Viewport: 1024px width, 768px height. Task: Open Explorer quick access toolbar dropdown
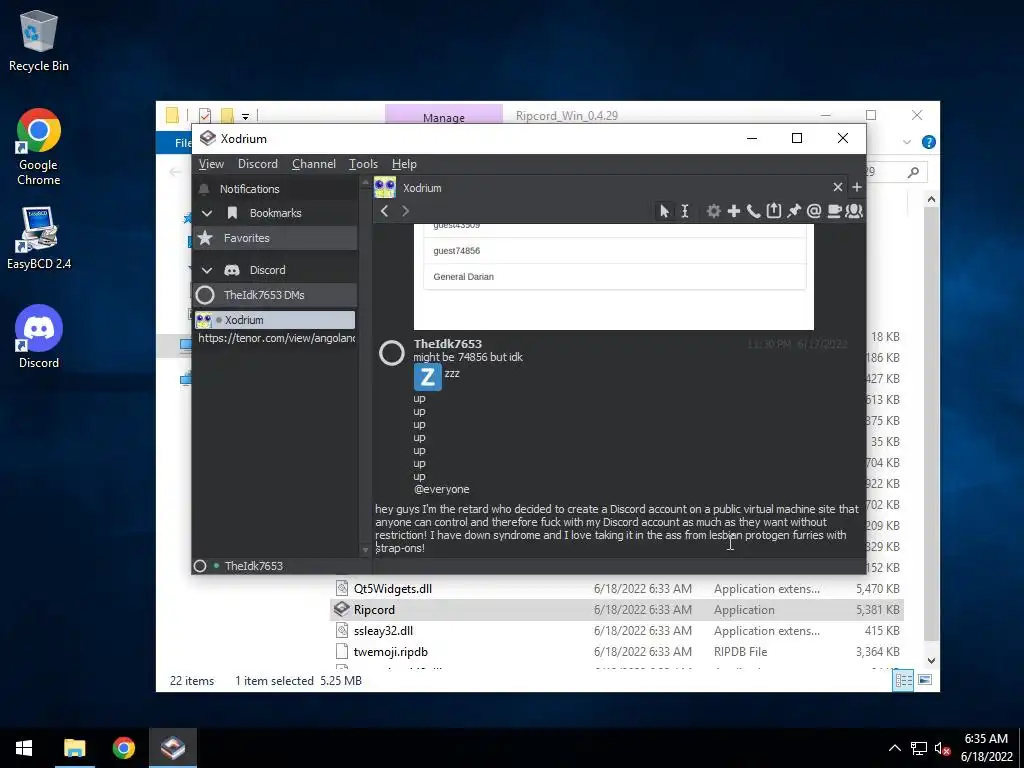245,117
